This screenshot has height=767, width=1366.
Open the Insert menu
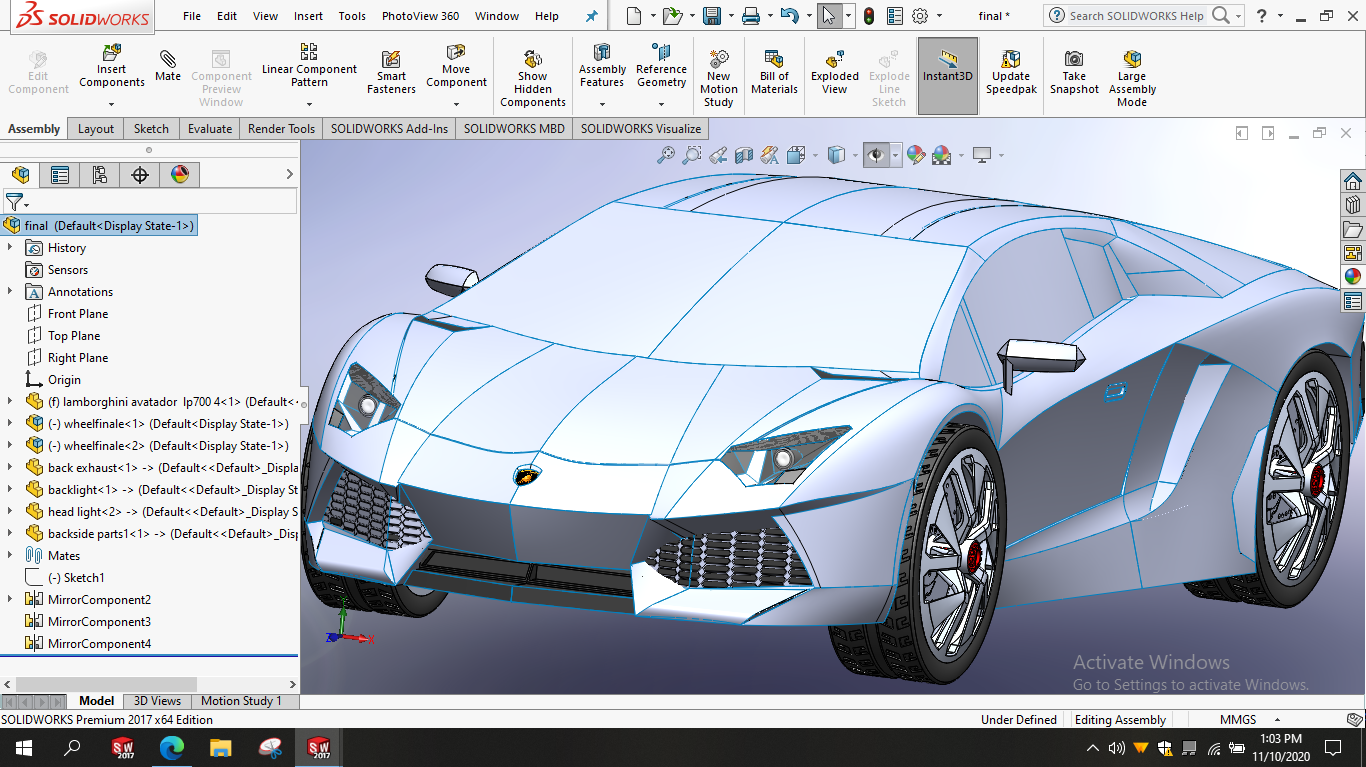coord(308,16)
